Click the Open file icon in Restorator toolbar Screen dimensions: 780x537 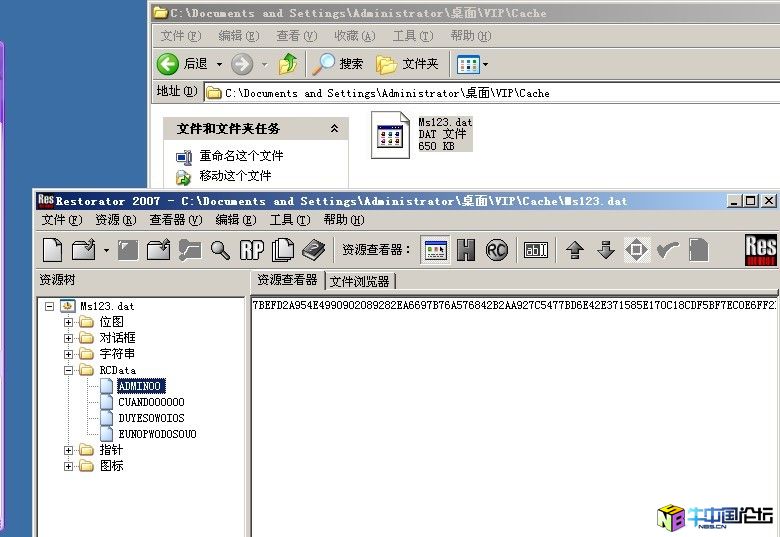pos(84,250)
